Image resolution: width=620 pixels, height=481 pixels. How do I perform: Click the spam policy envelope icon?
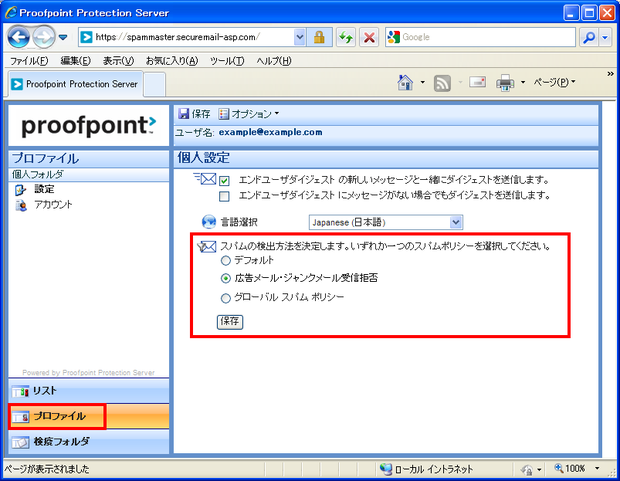[x=207, y=247]
